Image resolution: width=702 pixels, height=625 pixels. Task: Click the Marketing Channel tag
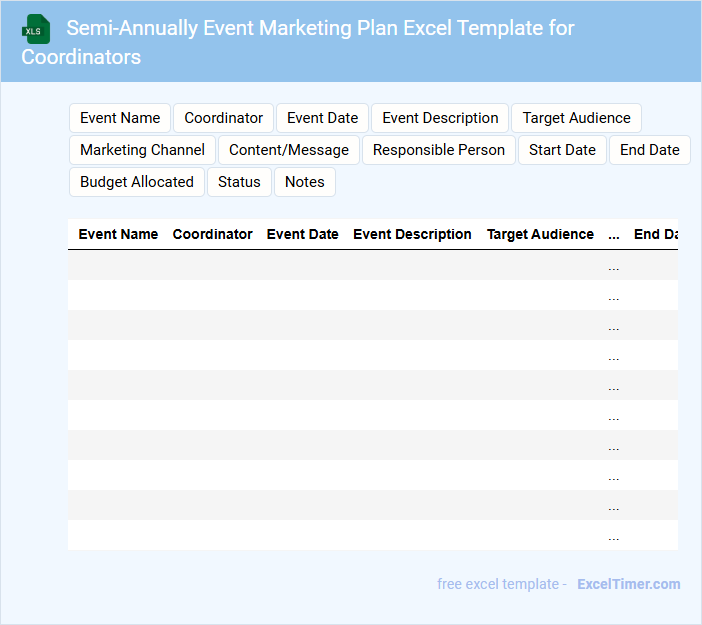click(x=142, y=150)
